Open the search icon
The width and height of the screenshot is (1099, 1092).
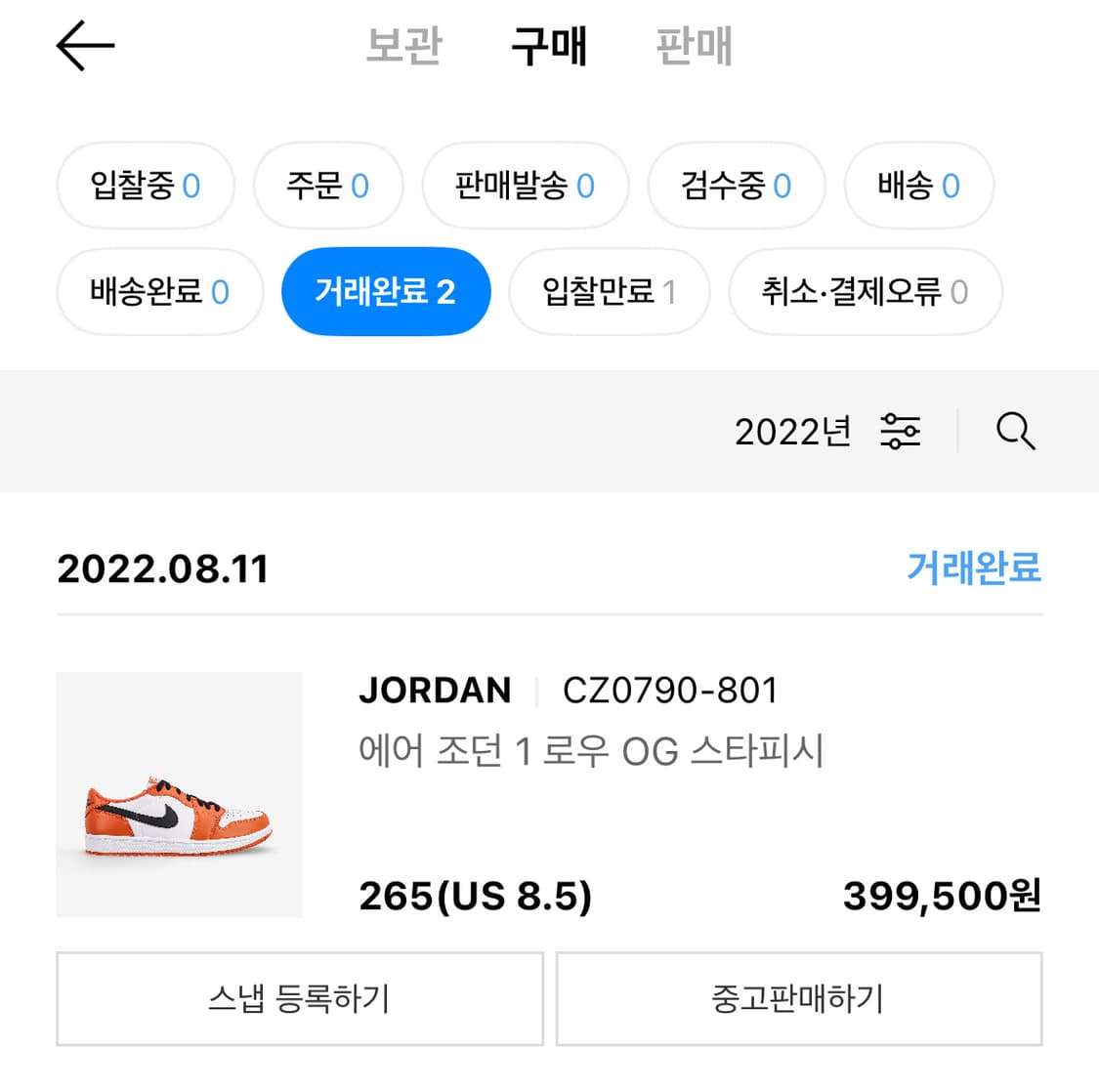click(1016, 431)
